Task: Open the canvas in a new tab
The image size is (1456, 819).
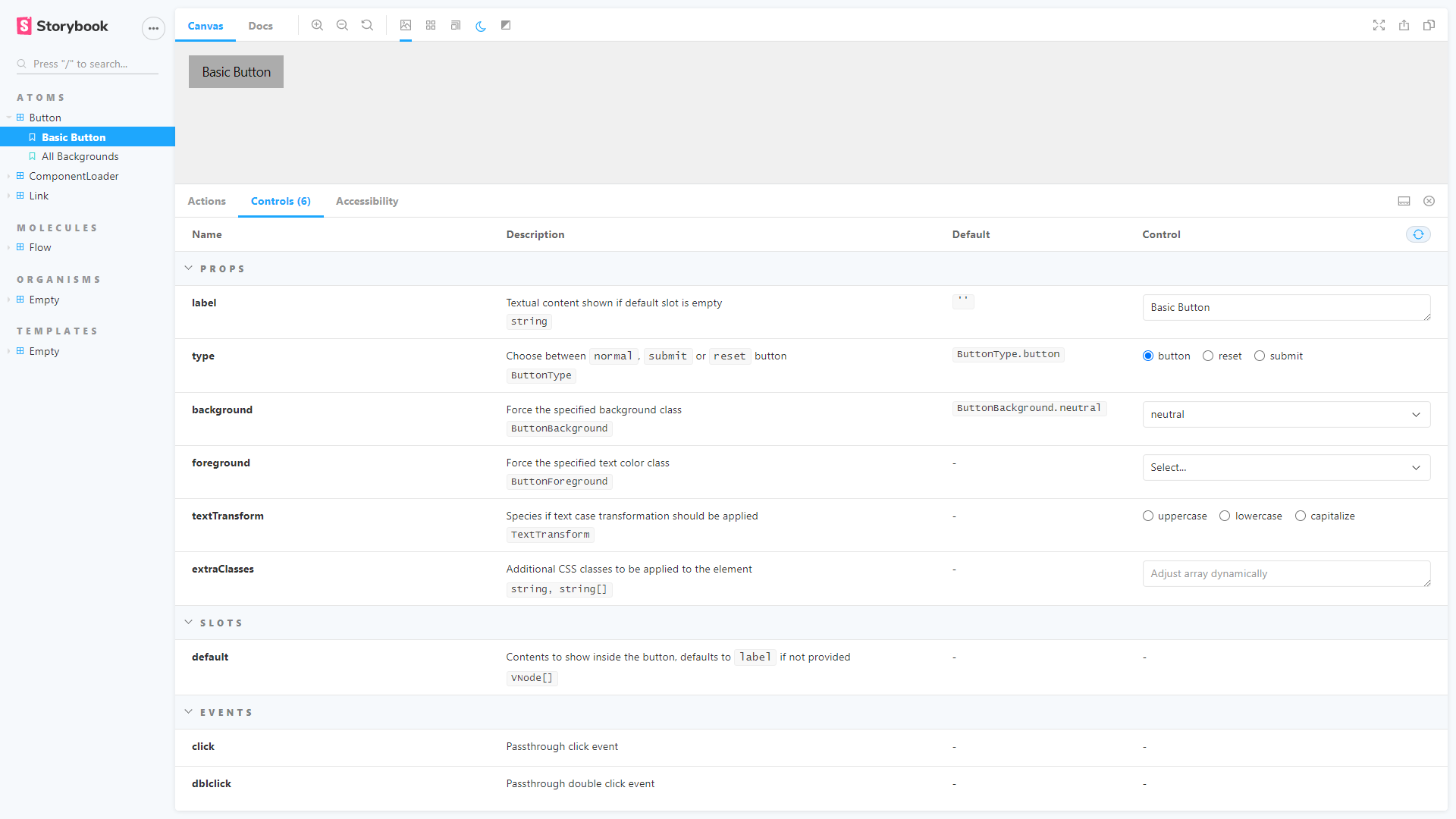Action: pyautogui.click(x=1404, y=25)
